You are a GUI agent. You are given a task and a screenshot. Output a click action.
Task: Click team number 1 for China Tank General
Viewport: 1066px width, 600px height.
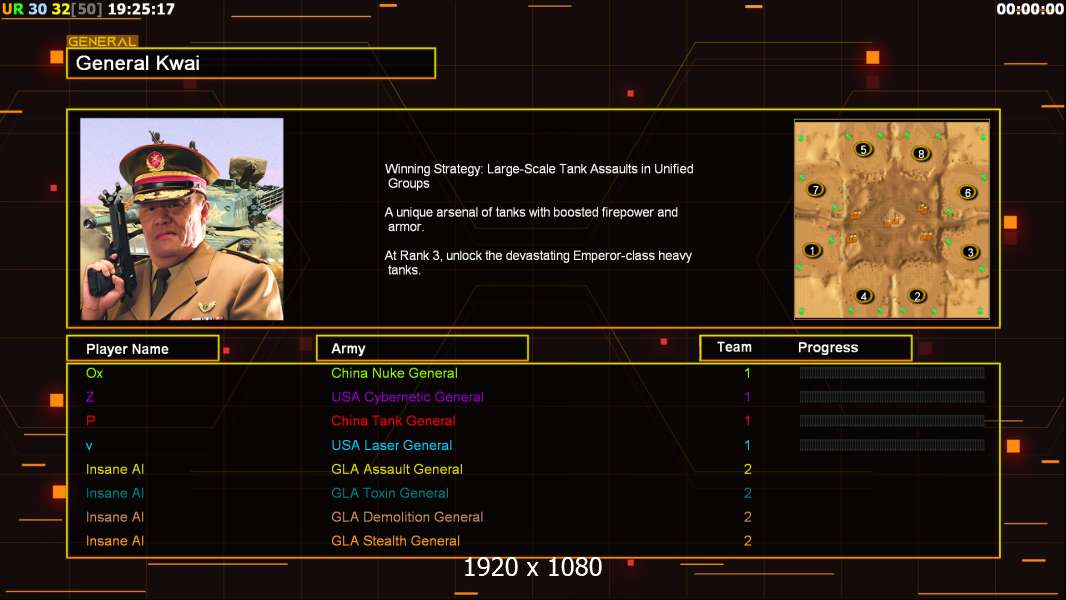747,421
